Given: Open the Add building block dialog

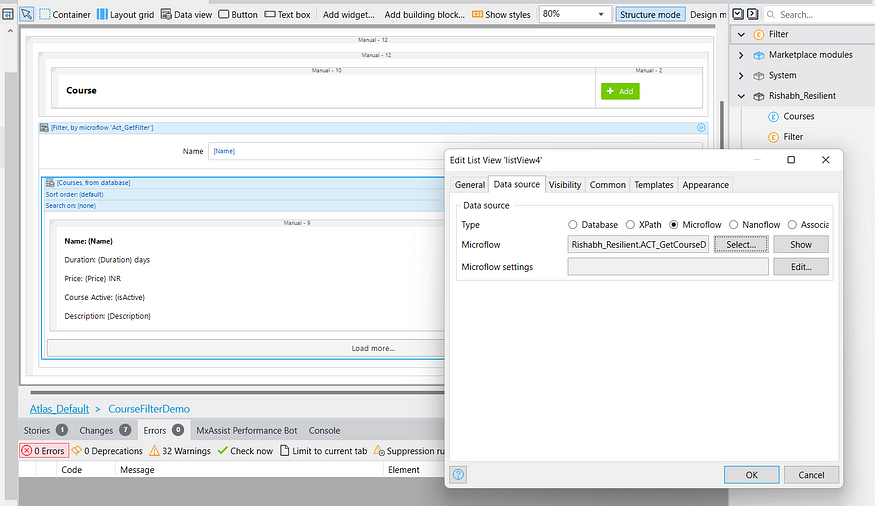Looking at the screenshot, I should point(424,15).
